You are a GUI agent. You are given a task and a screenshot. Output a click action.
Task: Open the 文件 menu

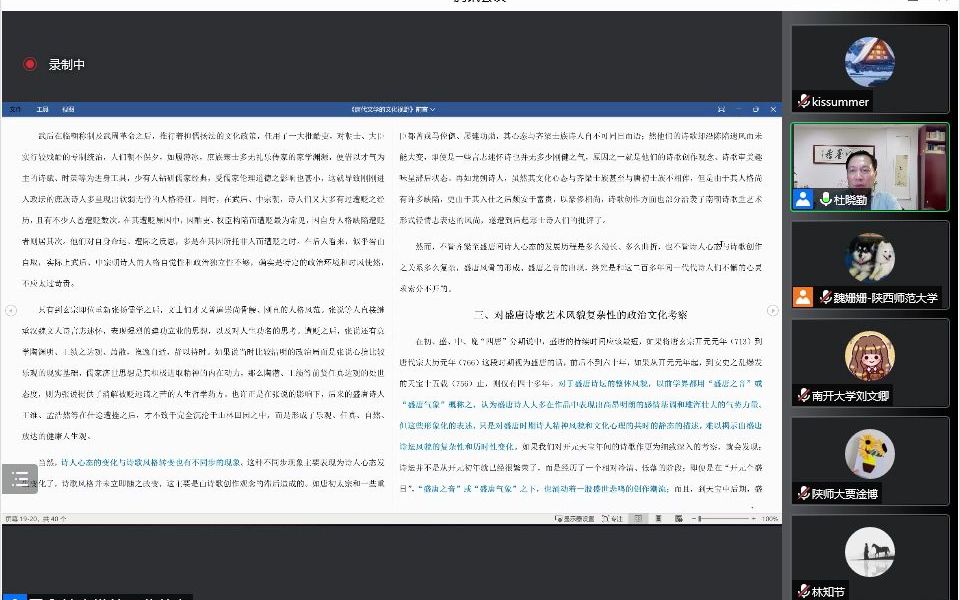tap(14, 108)
